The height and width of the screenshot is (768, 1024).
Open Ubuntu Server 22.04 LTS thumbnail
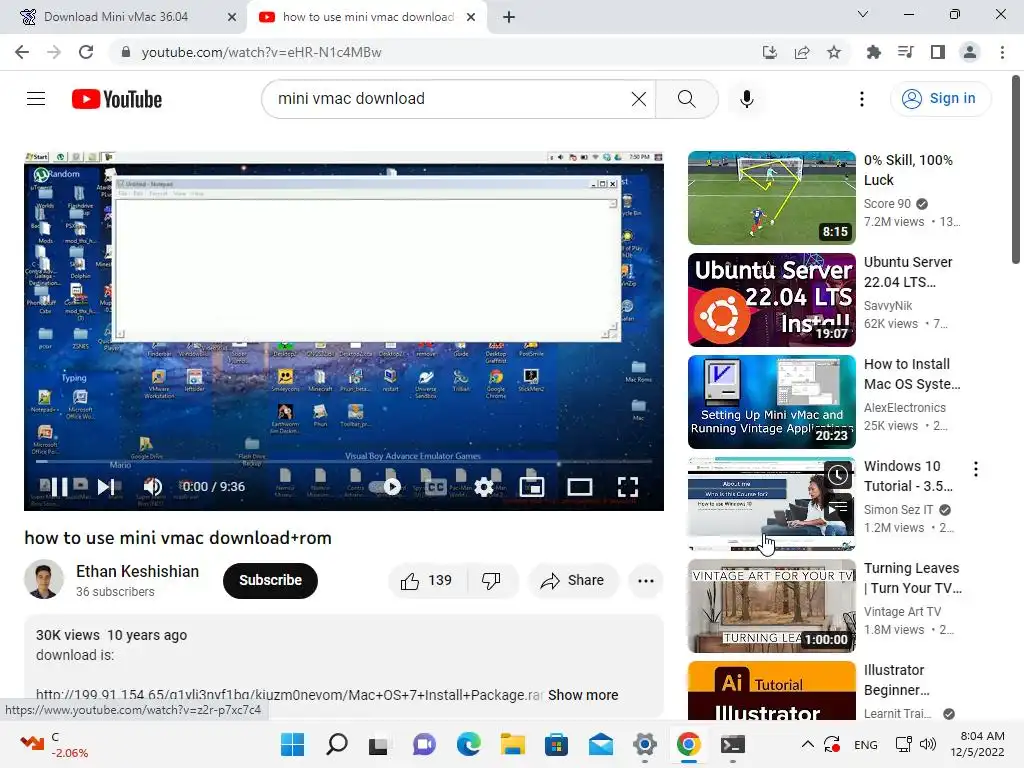tap(771, 300)
